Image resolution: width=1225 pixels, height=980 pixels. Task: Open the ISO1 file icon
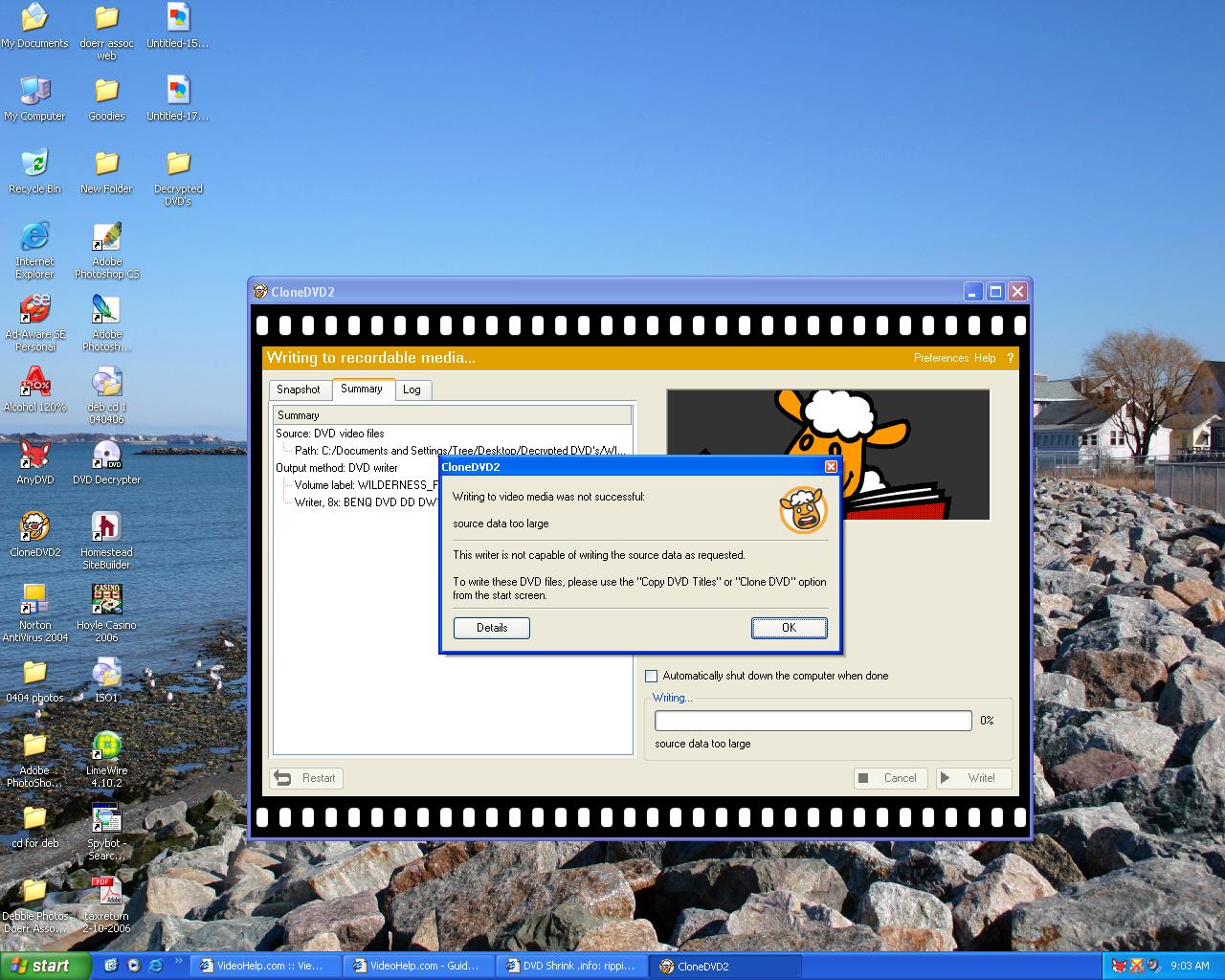(x=106, y=680)
